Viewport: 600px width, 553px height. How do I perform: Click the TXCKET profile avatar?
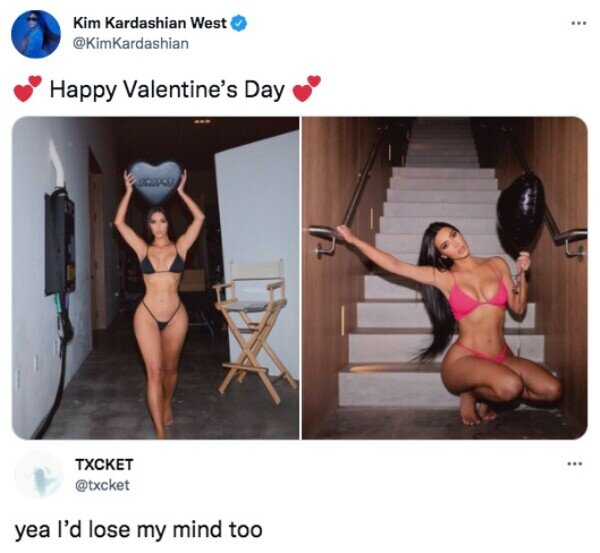pos(39,475)
